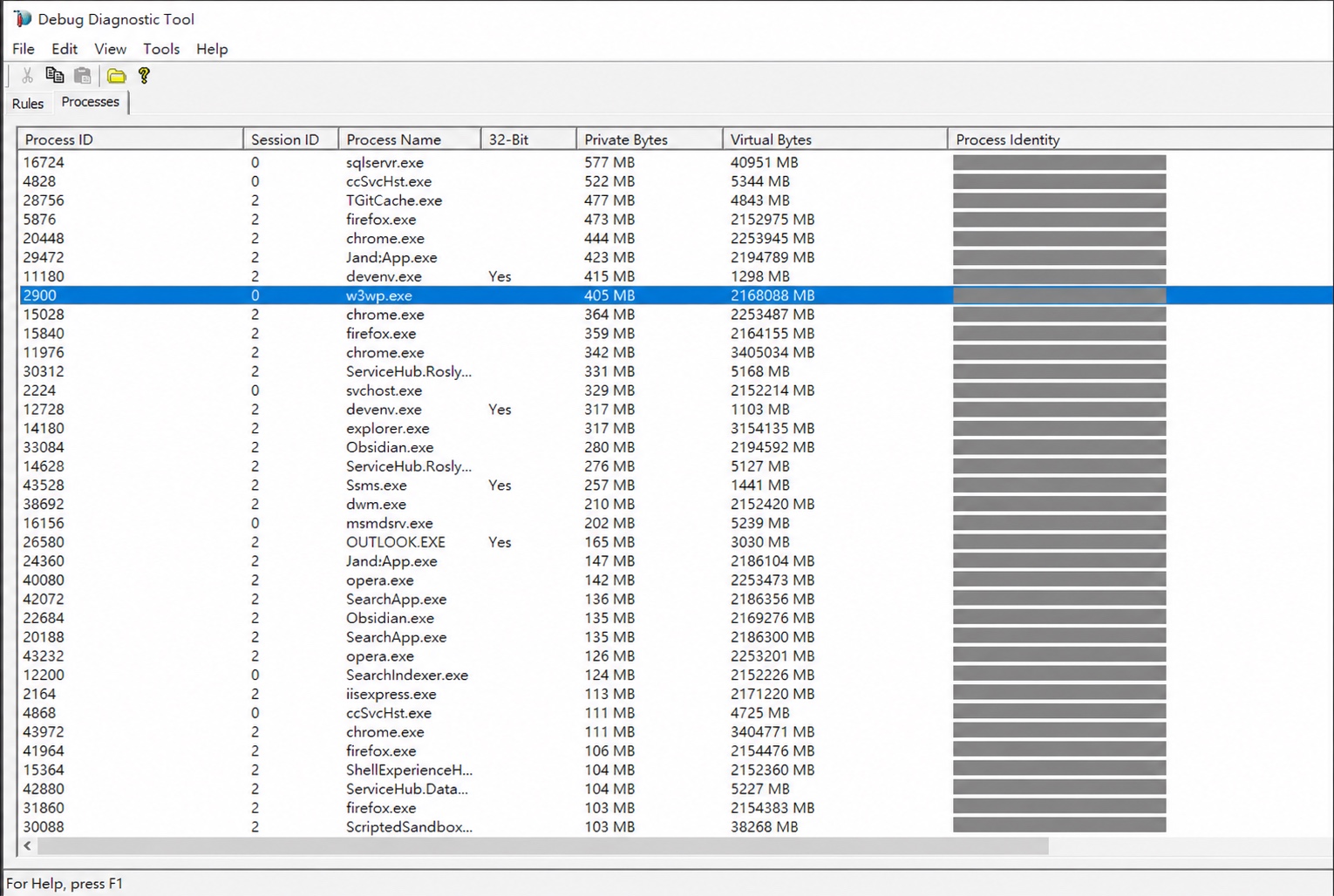Select SearchApp.exe with process ID 42072

click(x=676, y=600)
